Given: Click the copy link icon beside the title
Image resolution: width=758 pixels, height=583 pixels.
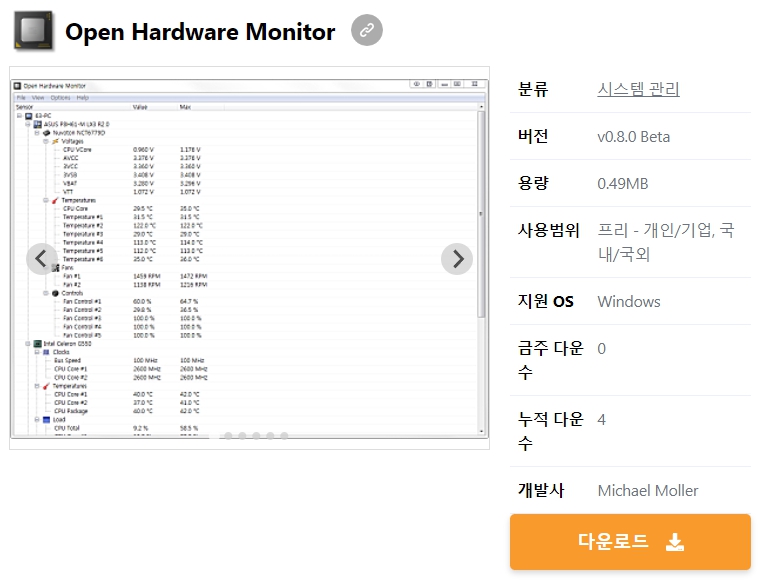Looking at the screenshot, I should click(366, 30).
